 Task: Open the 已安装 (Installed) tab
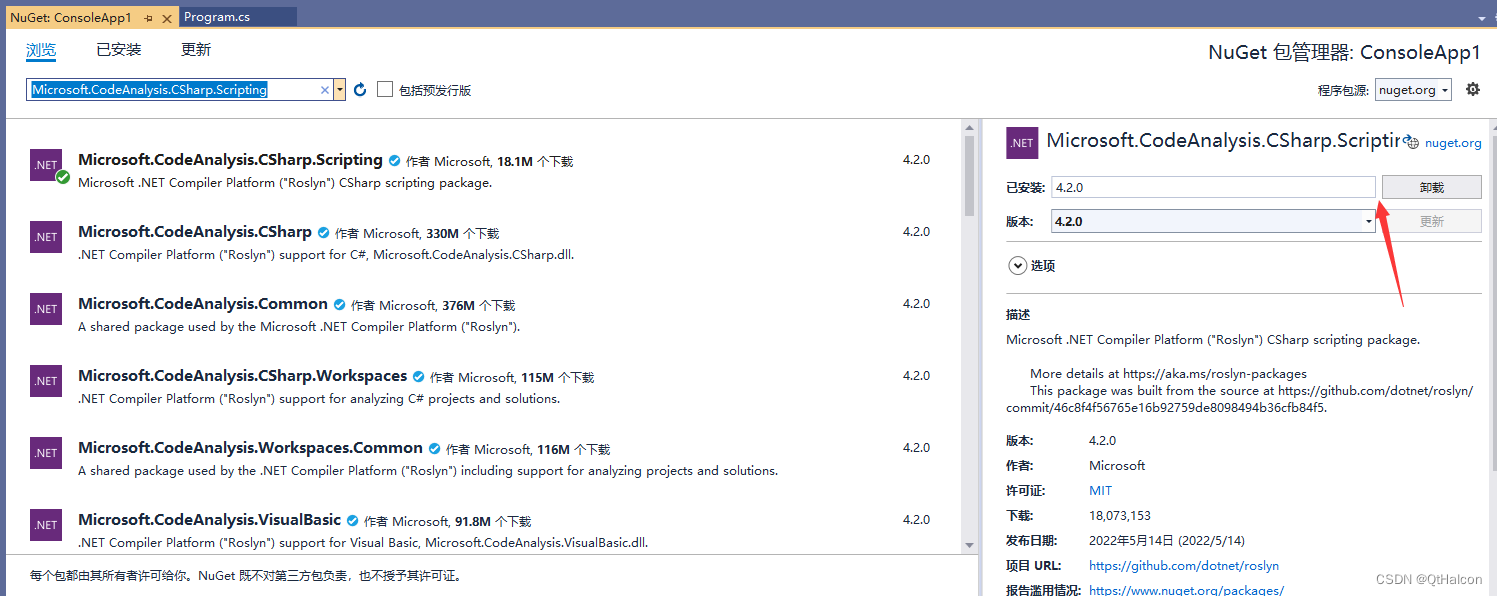119,50
